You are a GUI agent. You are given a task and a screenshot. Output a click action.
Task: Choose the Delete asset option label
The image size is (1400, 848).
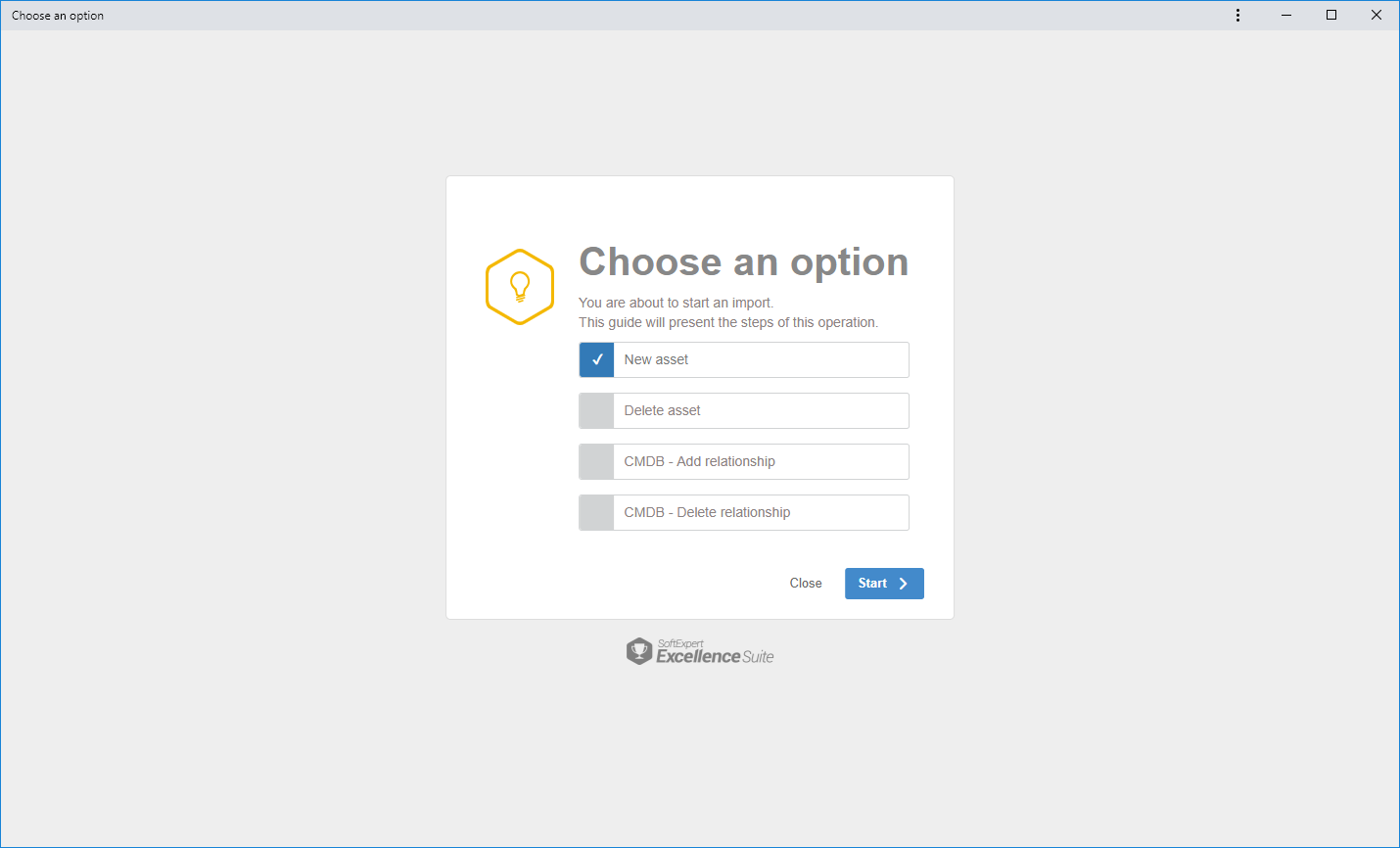coord(663,410)
